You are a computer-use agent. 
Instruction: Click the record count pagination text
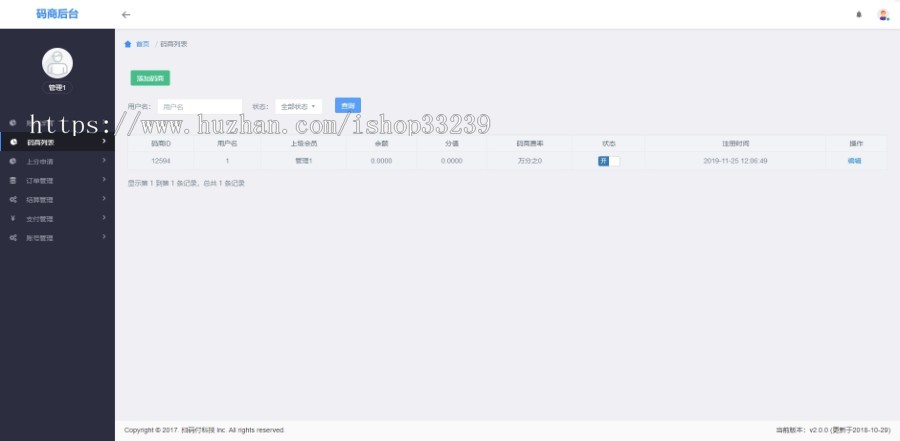(186, 184)
